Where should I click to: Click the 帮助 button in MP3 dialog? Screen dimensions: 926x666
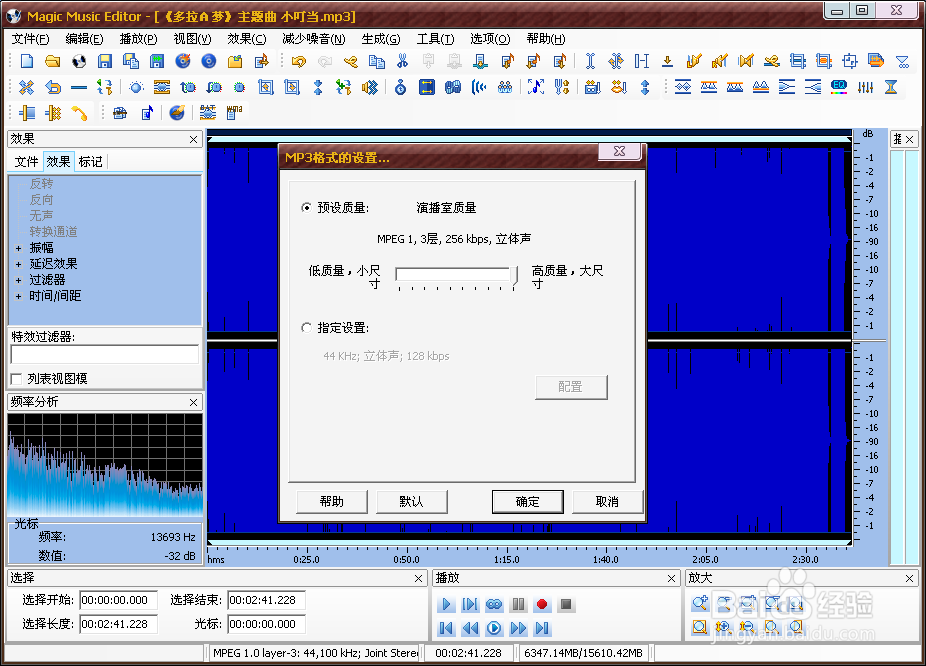[x=332, y=502]
